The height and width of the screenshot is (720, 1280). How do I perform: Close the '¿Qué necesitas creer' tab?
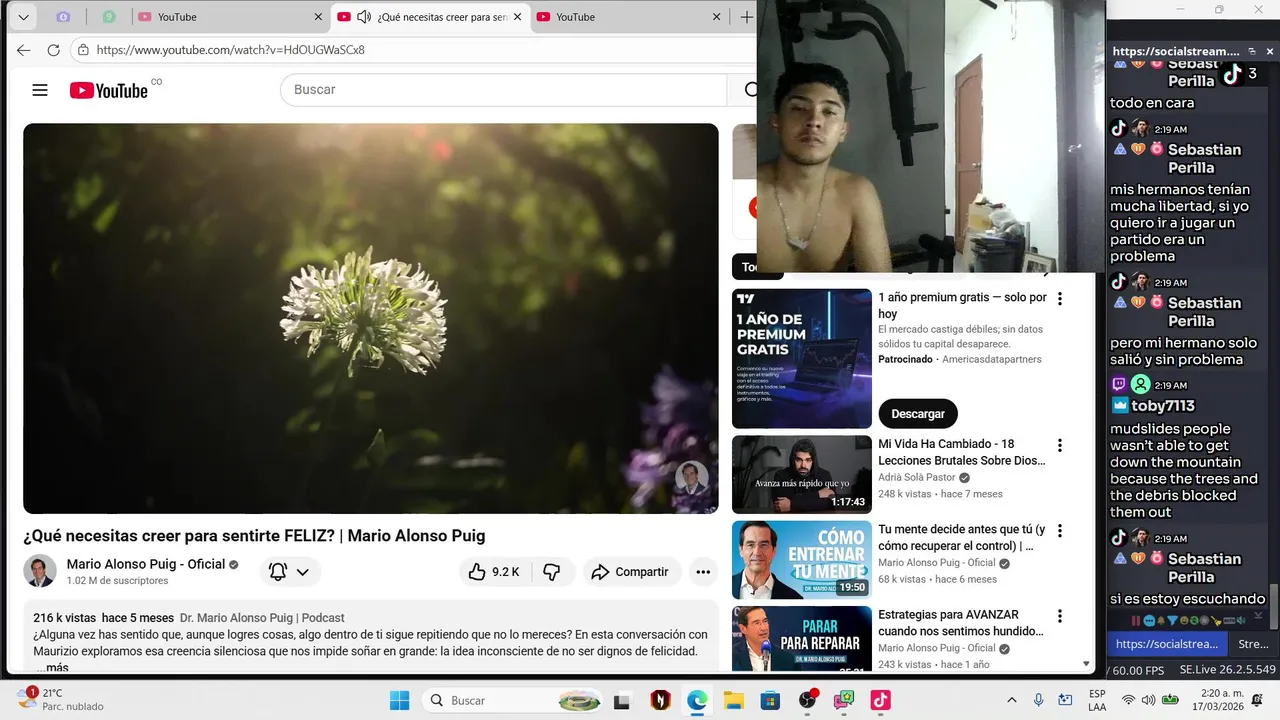click(x=518, y=17)
